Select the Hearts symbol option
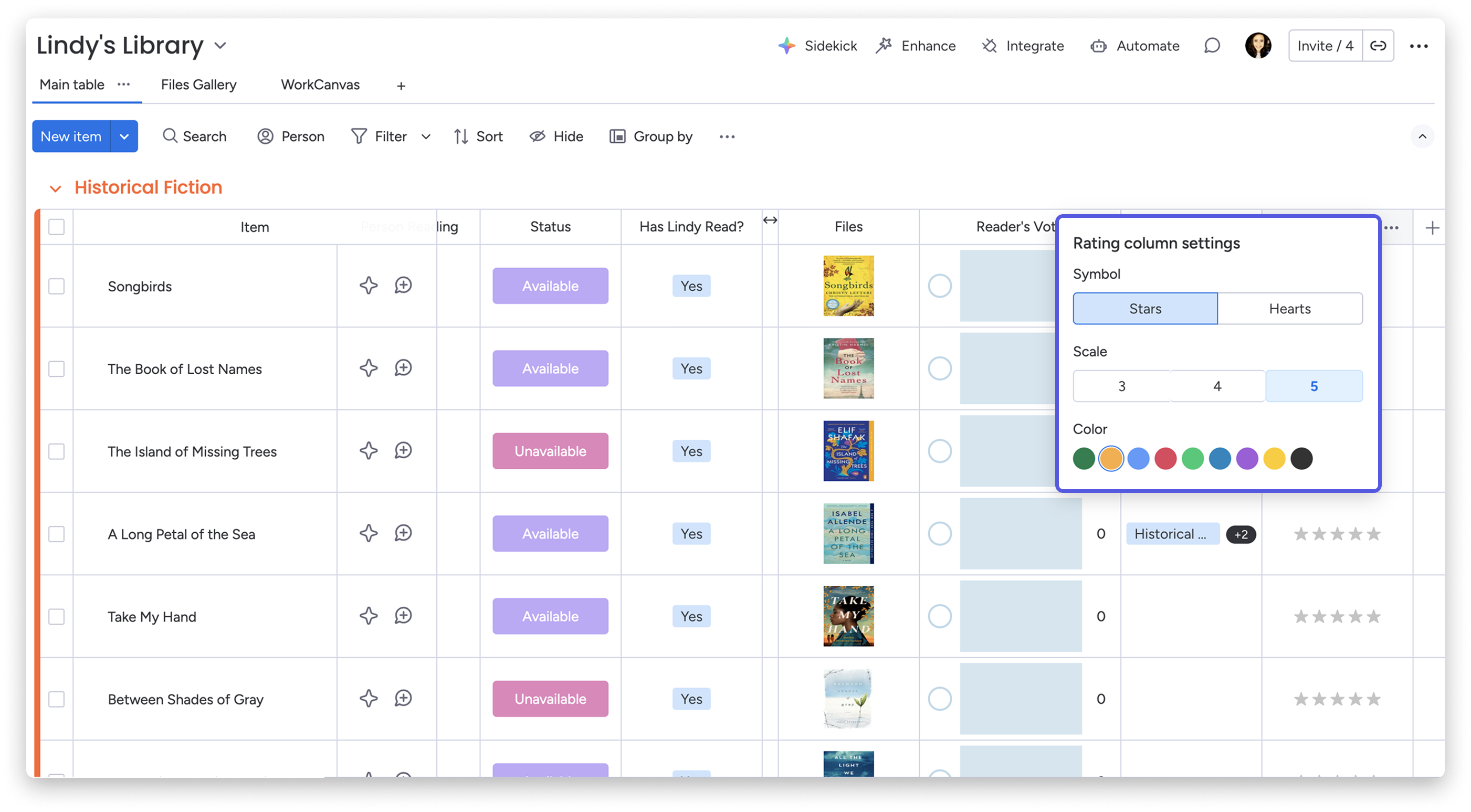Viewport: 1471px width, 812px height. (x=1289, y=309)
